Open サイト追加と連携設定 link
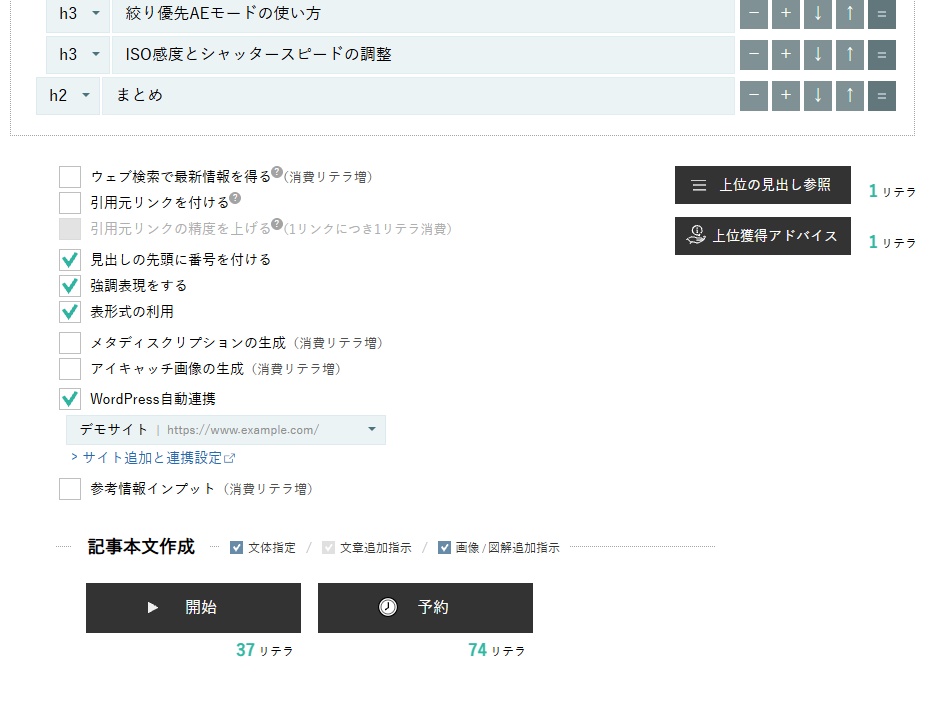Viewport: 952px width, 709px height. pos(153,458)
